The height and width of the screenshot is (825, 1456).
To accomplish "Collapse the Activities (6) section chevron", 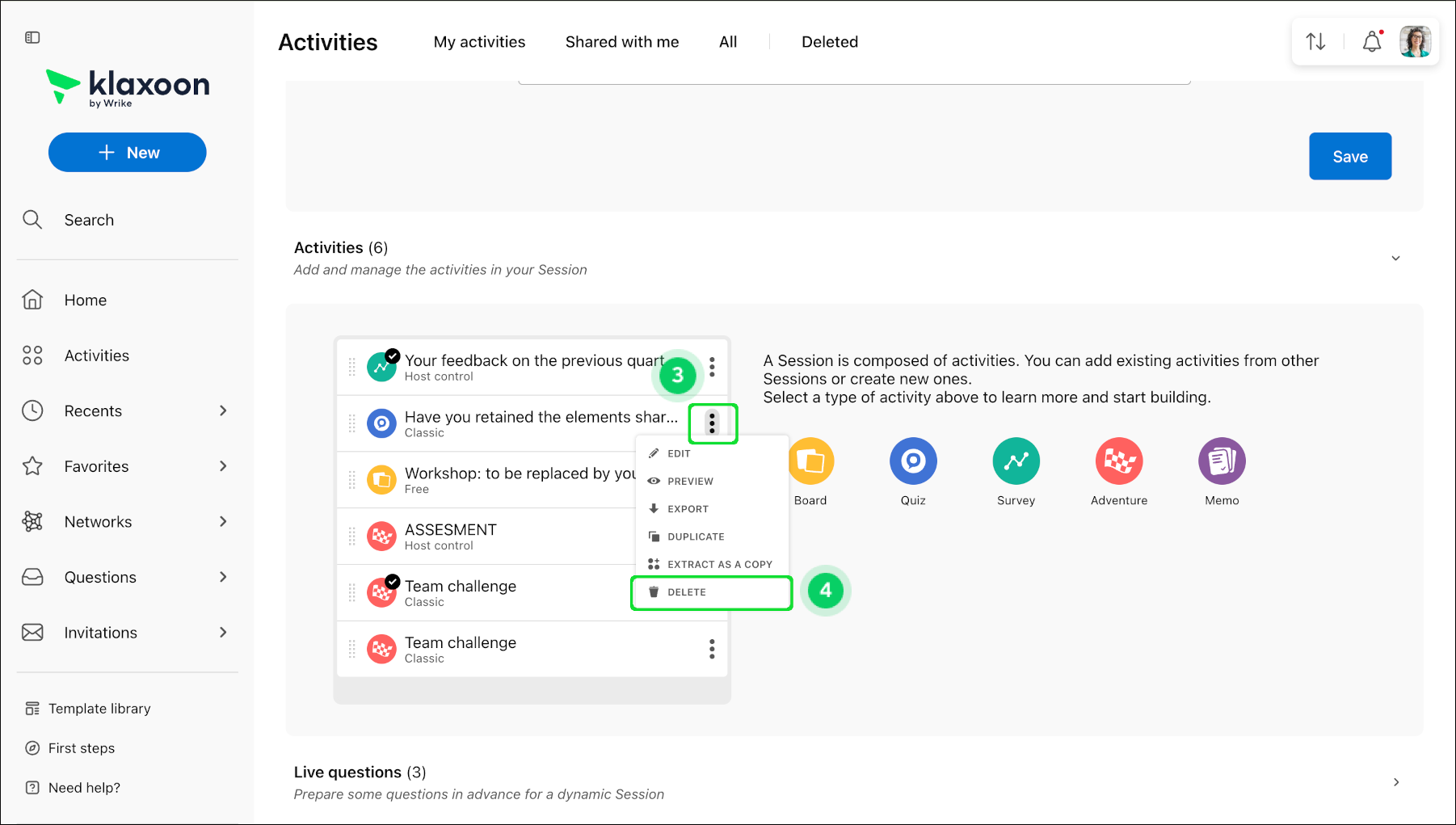I will click(1395, 259).
